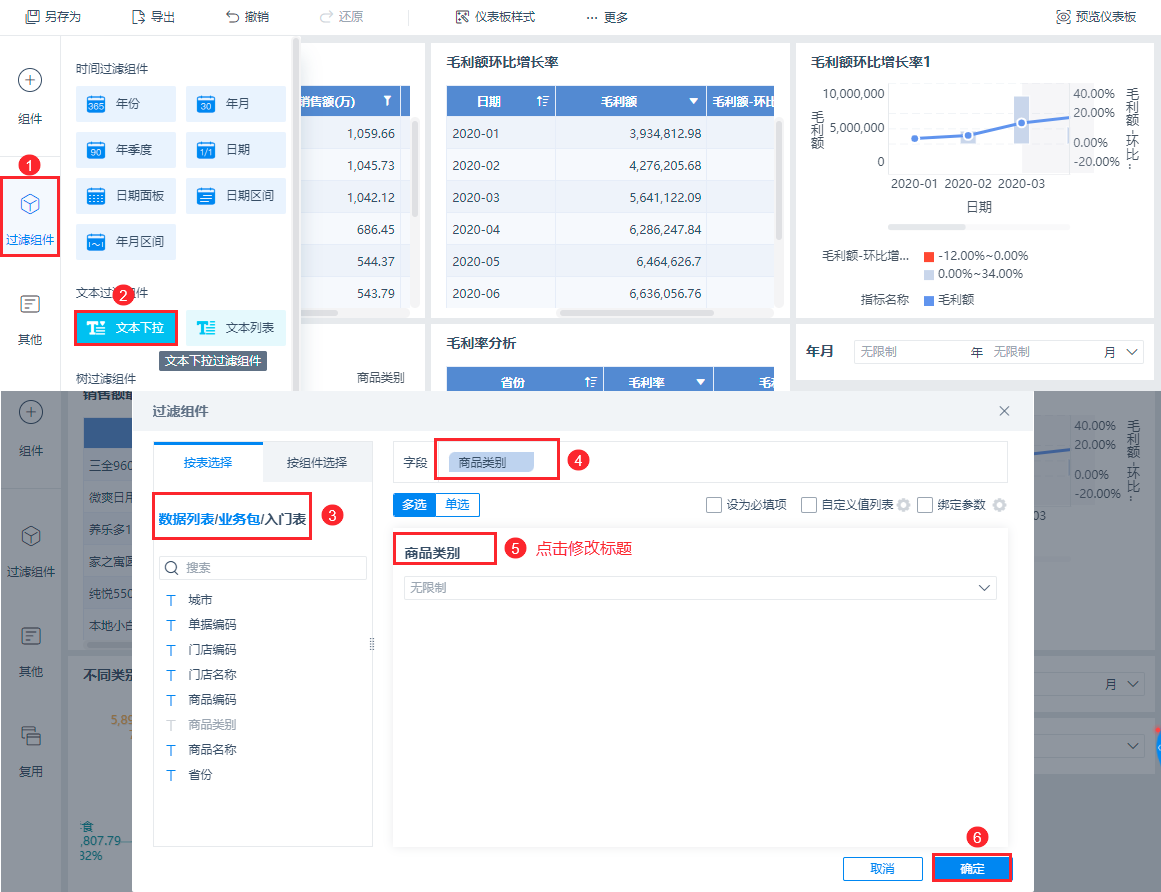Click the 业务包 breadcrumb link
Viewport: 1161px width, 892px height.
tap(239, 519)
